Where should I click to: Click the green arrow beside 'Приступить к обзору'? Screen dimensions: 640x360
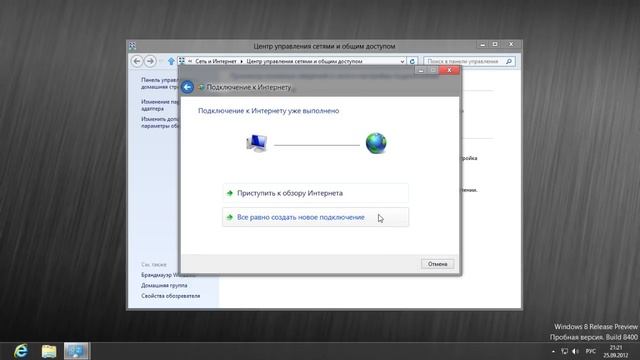click(230, 193)
